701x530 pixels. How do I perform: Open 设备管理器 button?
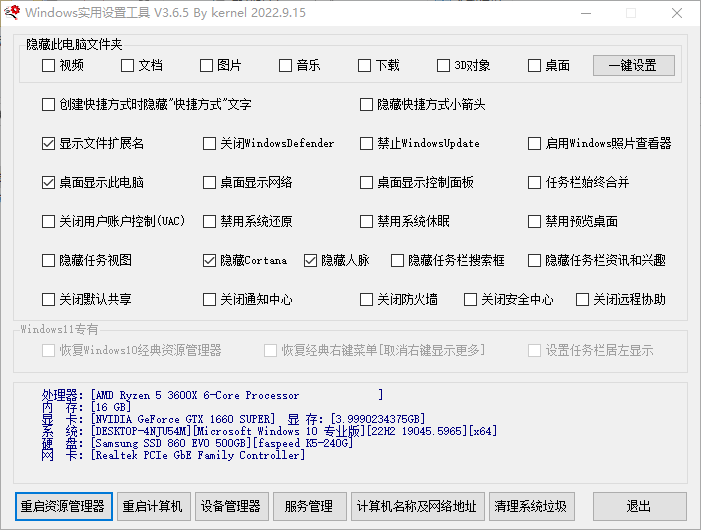point(232,506)
